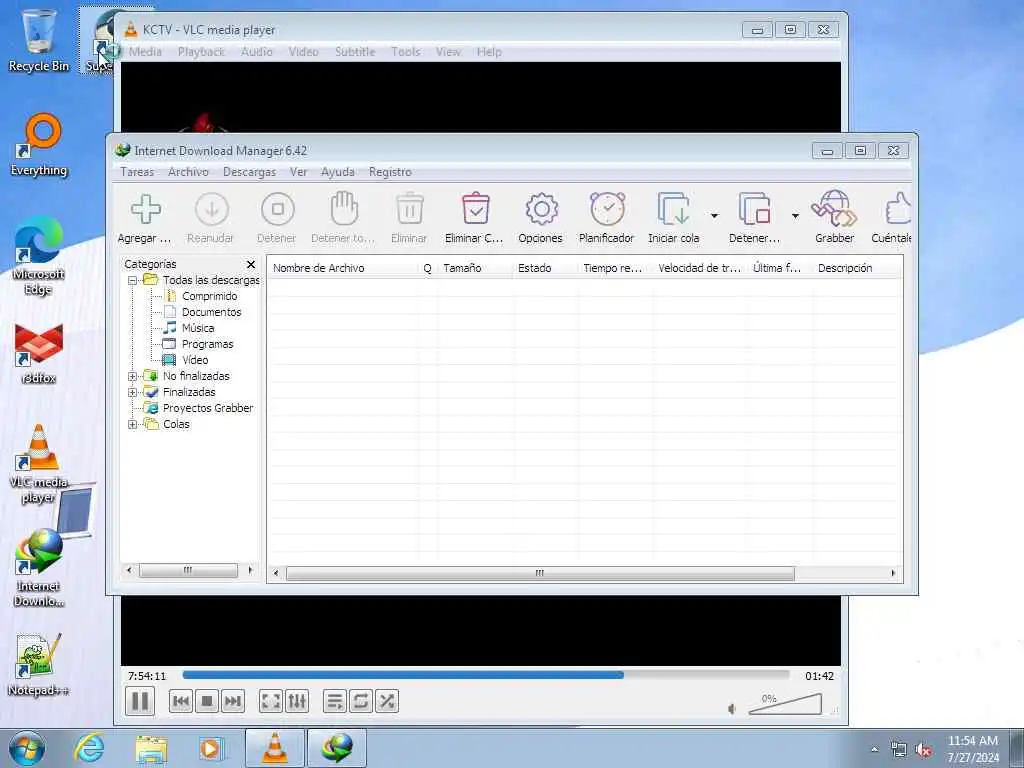The image size is (1024, 768).
Task: Click the Detener stop icon in IDM
Action: click(x=278, y=209)
